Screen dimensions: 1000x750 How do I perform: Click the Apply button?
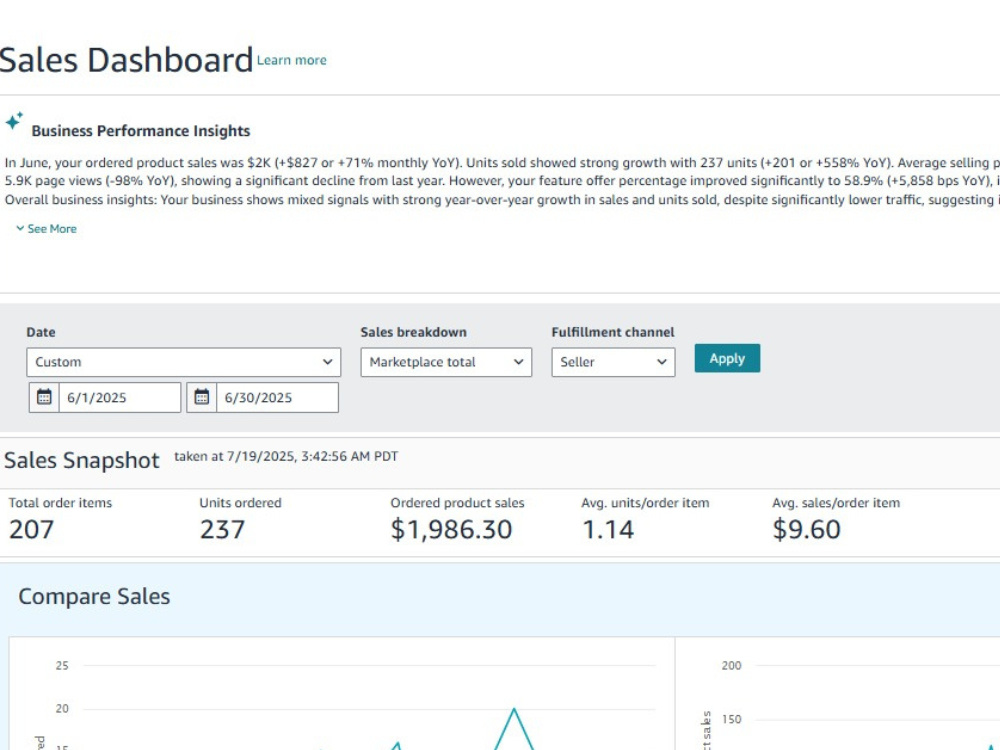point(727,358)
